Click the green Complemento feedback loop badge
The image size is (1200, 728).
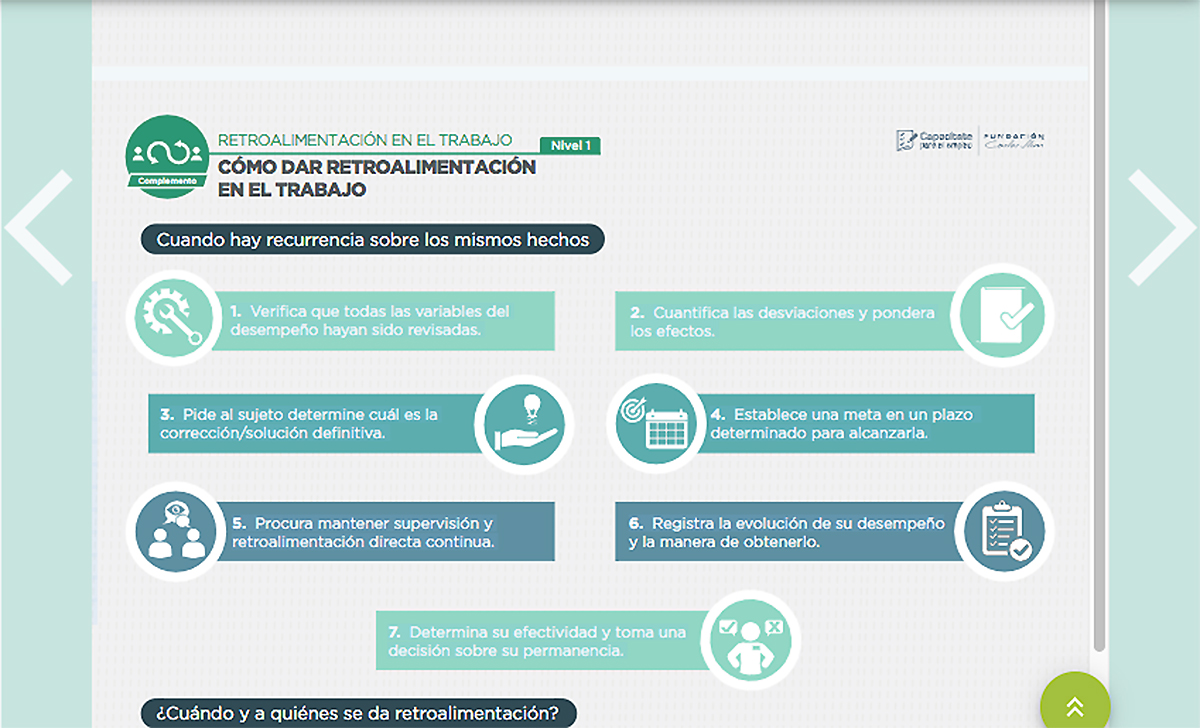[167, 157]
